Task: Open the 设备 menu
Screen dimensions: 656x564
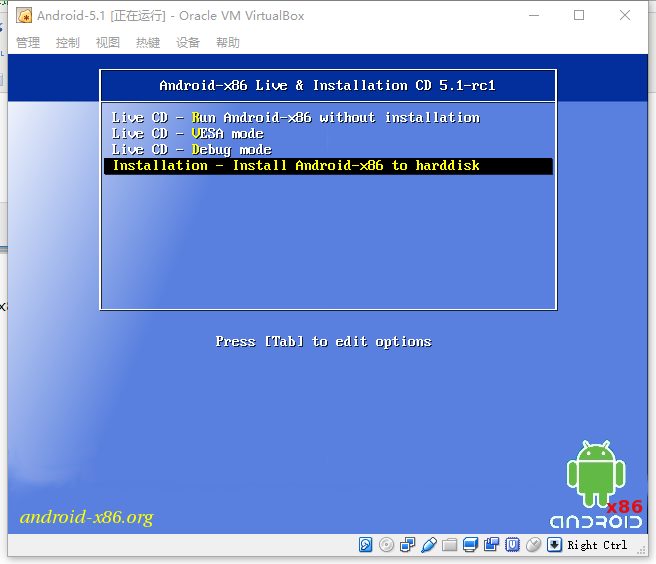Action: [188, 42]
